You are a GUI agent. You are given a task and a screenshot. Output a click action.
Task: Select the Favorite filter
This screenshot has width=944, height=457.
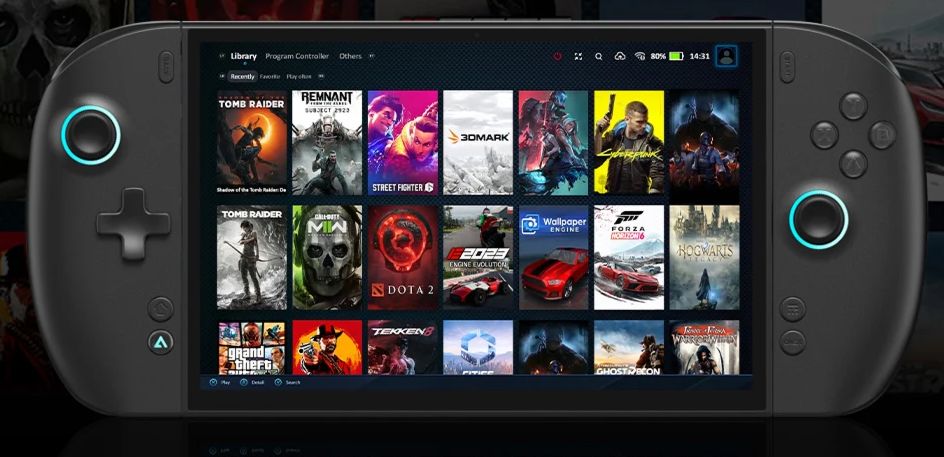pyautogui.click(x=270, y=76)
